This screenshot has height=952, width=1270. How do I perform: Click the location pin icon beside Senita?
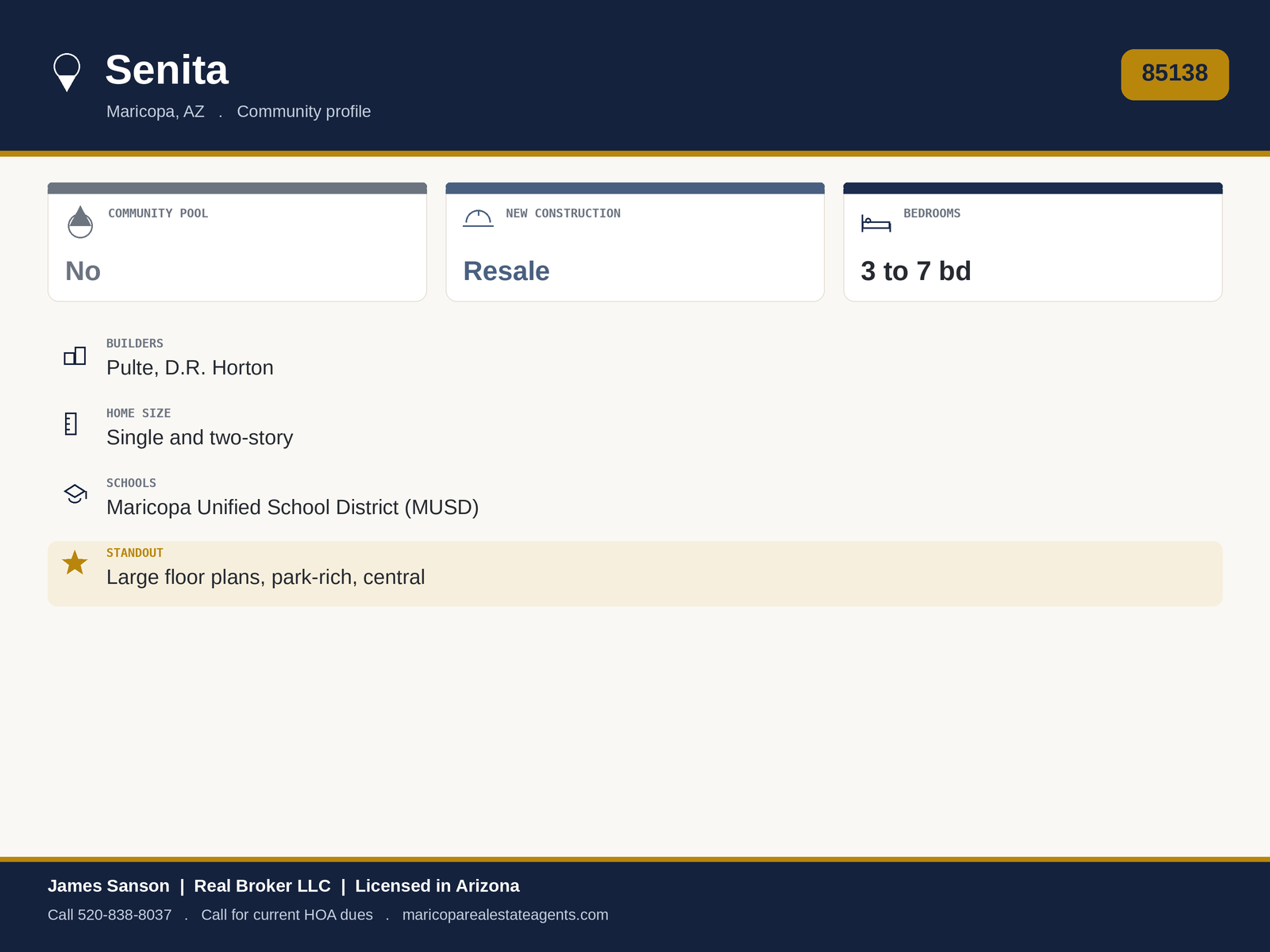67,72
